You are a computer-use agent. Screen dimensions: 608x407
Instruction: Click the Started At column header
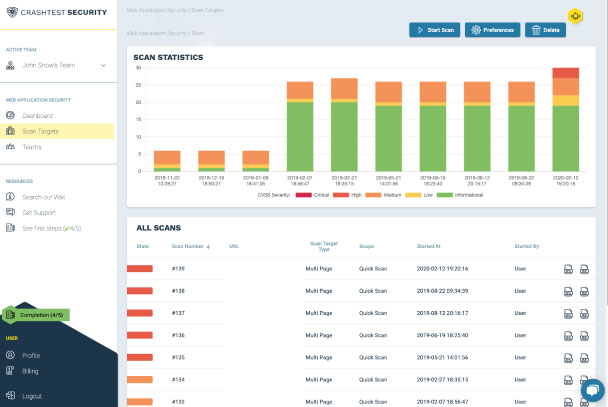[428, 247]
